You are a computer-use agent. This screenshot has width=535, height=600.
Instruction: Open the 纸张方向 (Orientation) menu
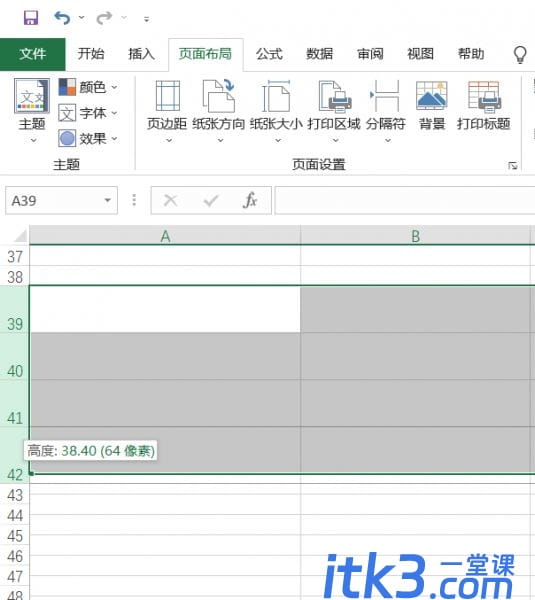pos(219,111)
